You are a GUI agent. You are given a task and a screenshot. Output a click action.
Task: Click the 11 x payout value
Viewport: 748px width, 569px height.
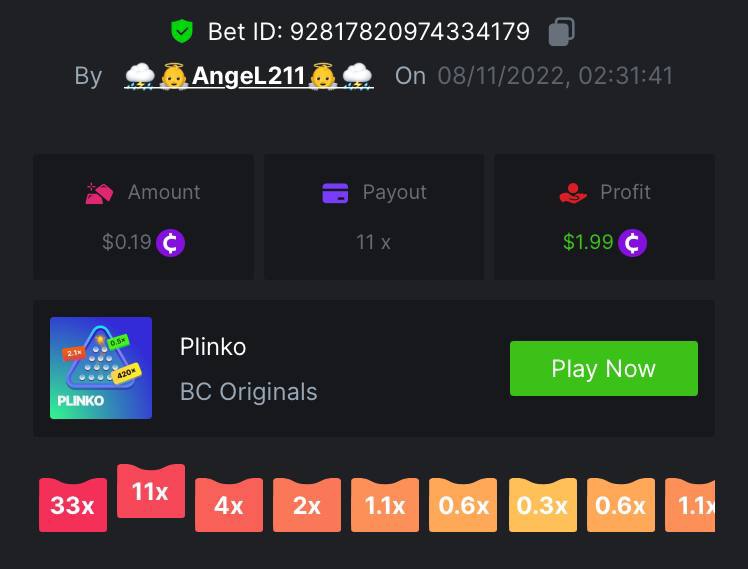pyautogui.click(x=374, y=242)
